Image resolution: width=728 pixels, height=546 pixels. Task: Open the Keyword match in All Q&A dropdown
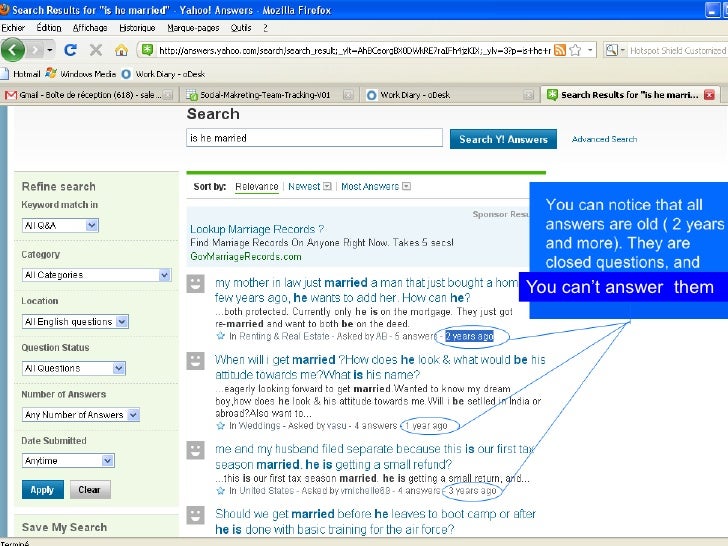[60, 225]
